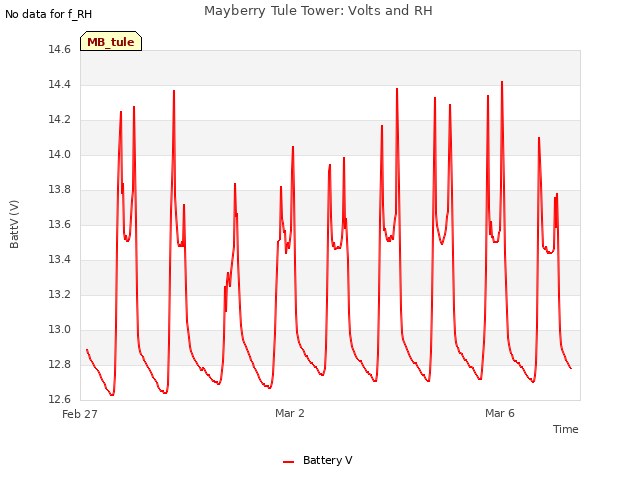
Task: Click the 12.8 y-axis tick label
Action: click(60, 364)
